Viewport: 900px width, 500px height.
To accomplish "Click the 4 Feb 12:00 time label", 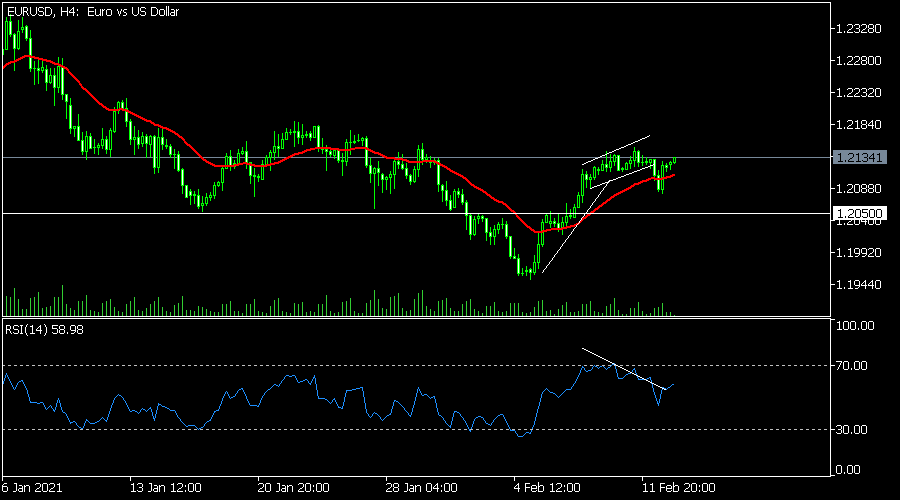I will [547, 488].
